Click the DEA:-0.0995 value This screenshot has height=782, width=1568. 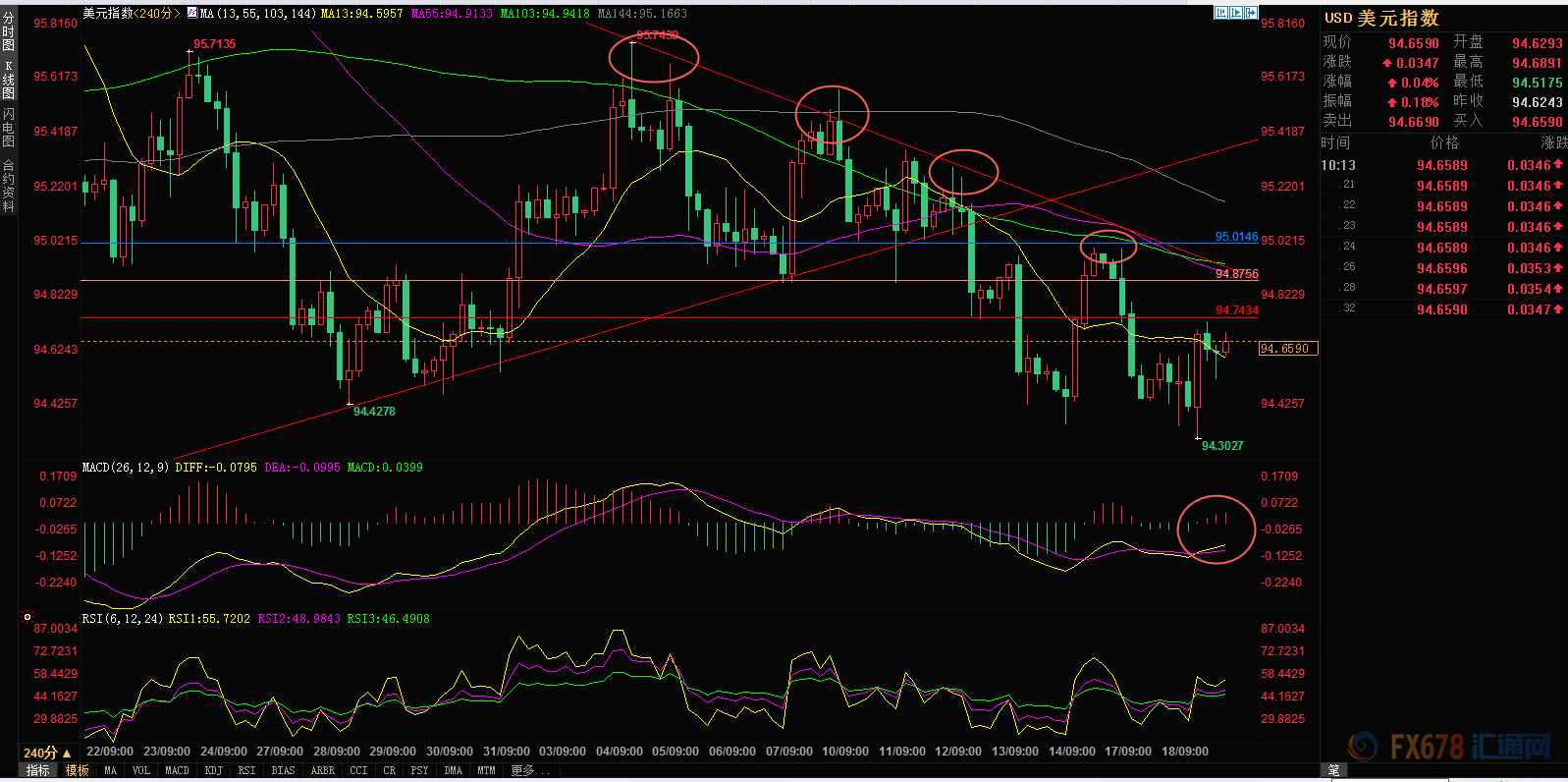click(302, 468)
